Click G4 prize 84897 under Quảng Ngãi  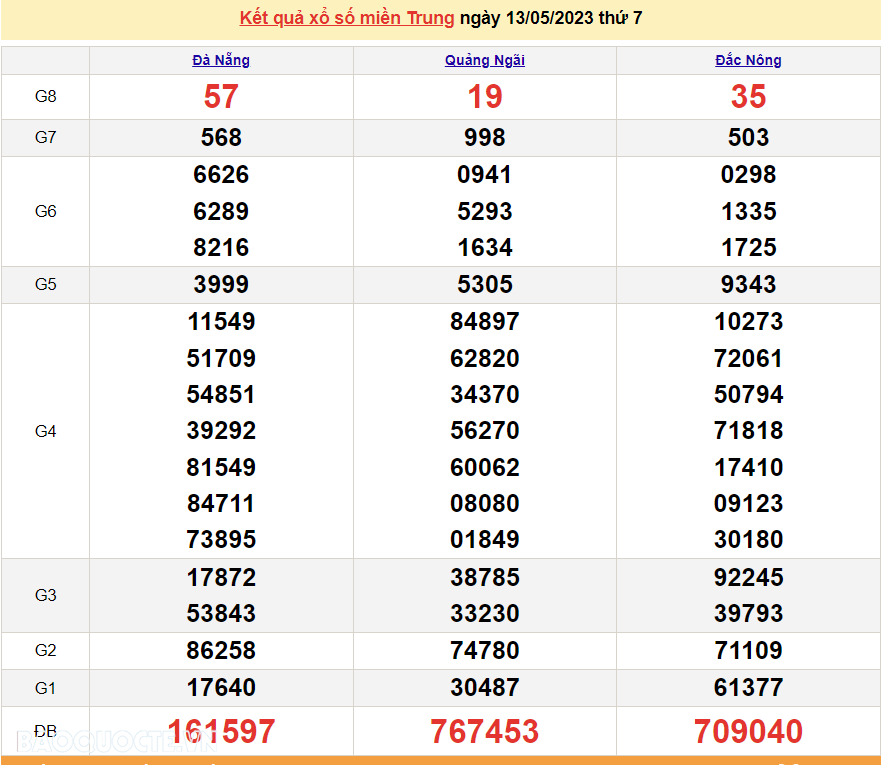[484, 321]
